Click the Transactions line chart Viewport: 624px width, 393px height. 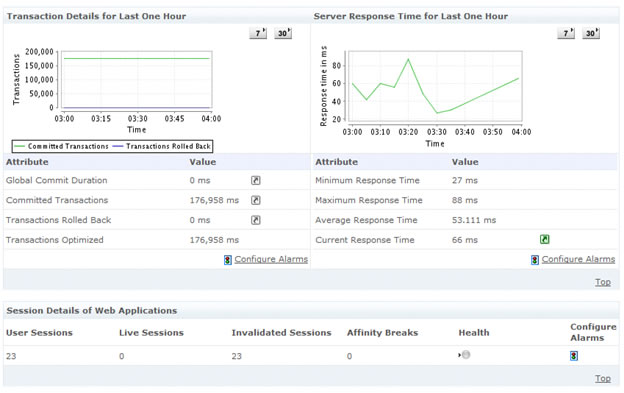(136, 79)
